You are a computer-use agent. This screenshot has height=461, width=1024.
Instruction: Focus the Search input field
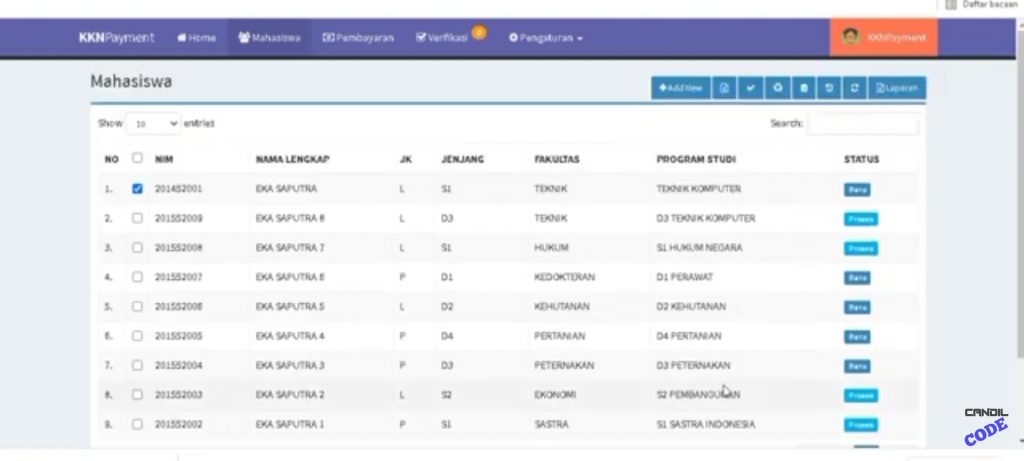(x=862, y=124)
